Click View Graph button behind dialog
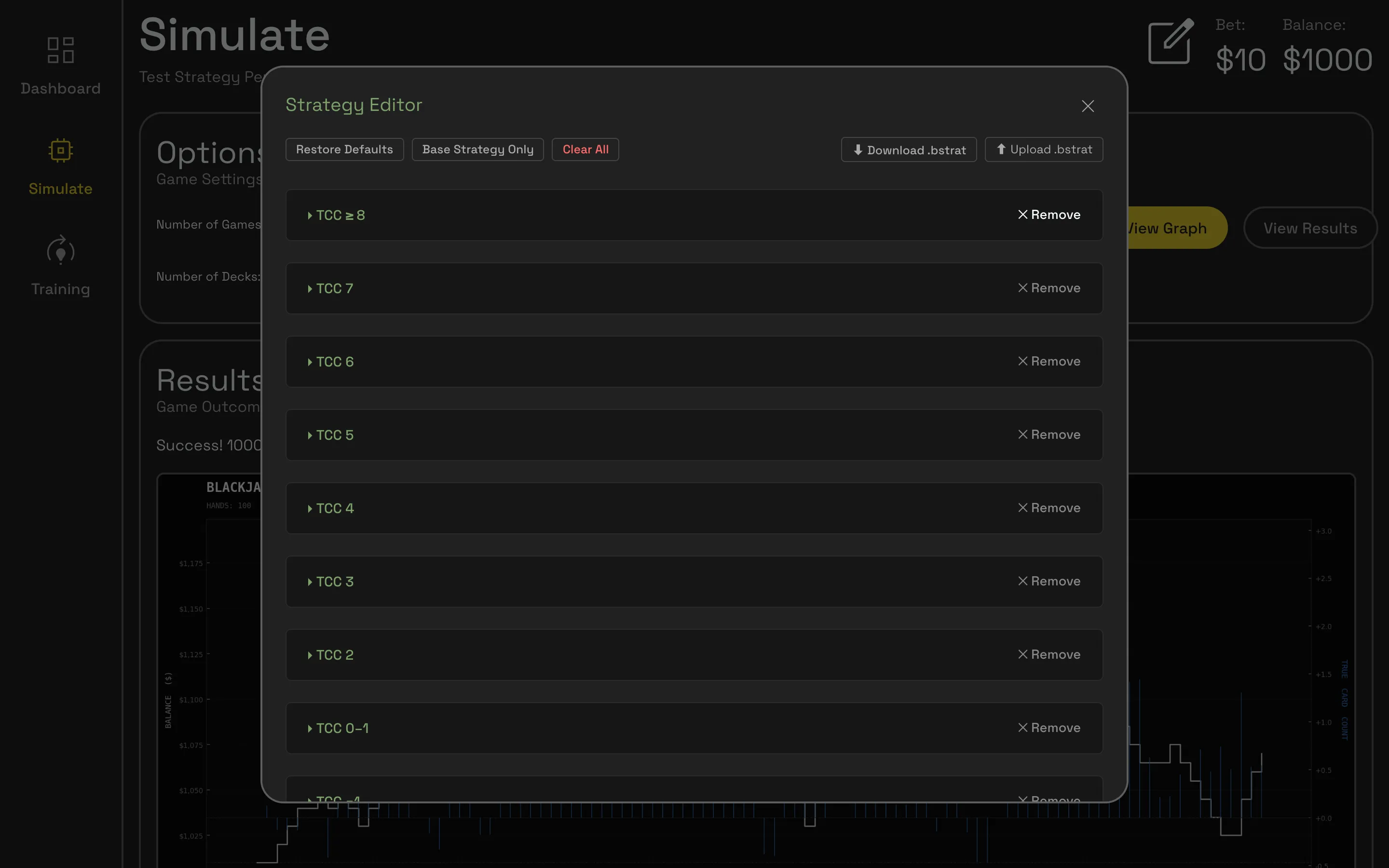Screen dimensions: 1389x868 tap(1177, 228)
